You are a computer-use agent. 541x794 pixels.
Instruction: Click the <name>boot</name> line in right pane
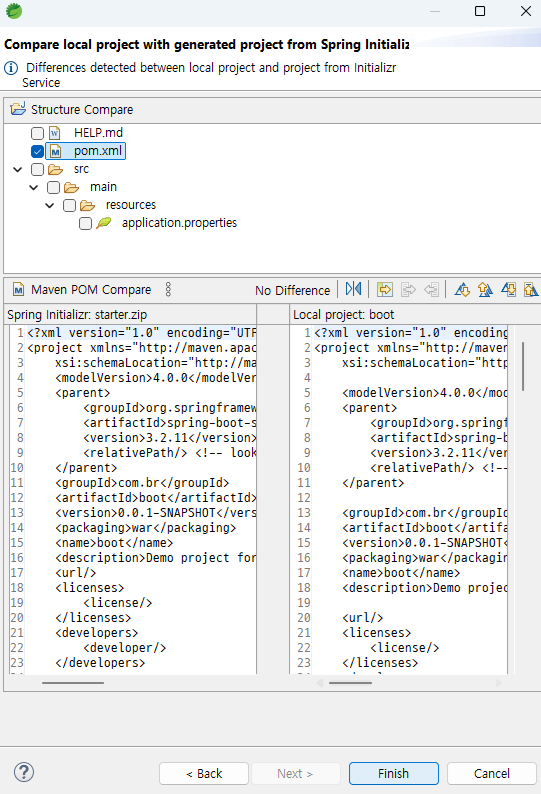[x=401, y=573]
